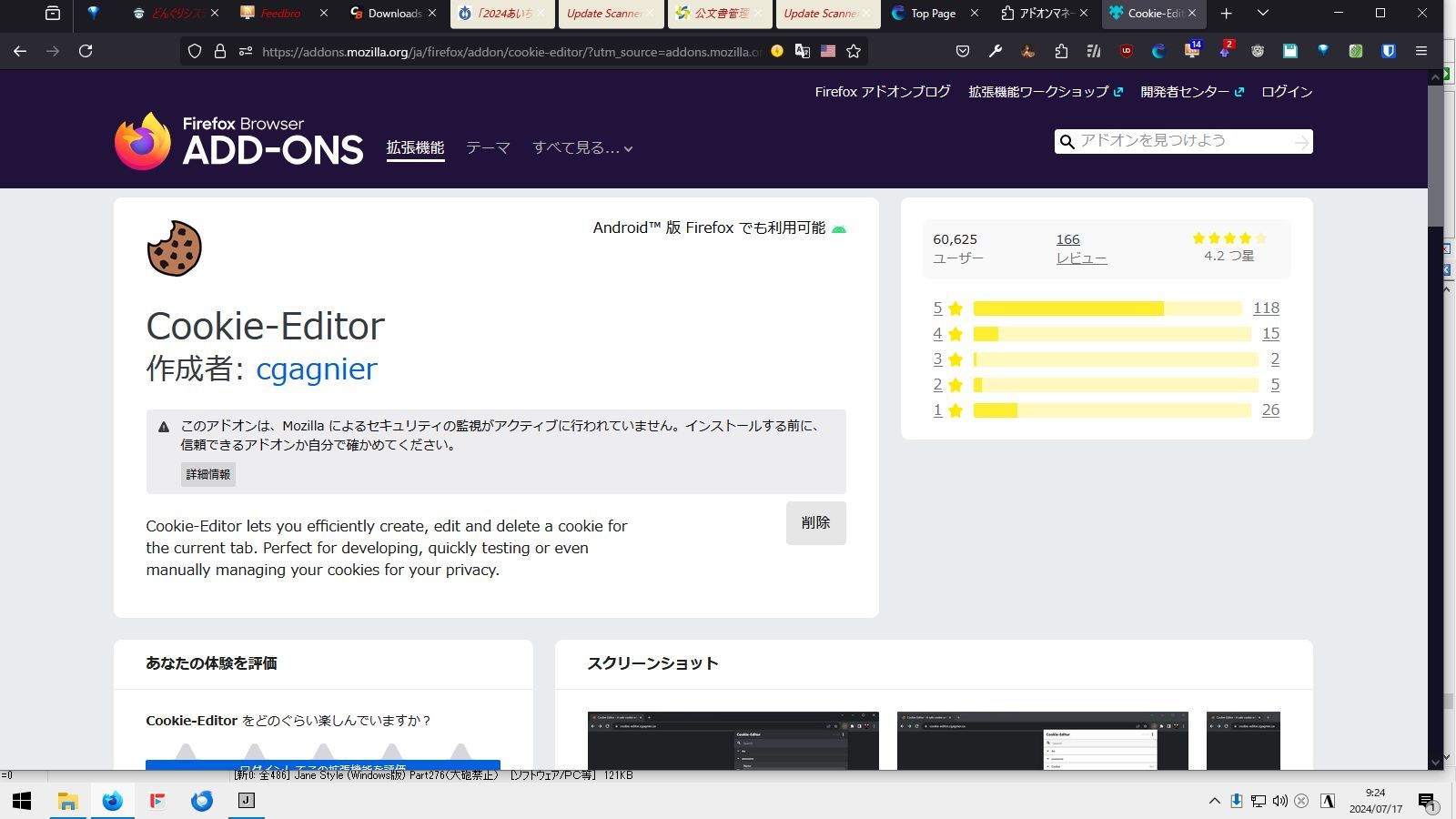The width and height of the screenshot is (1456, 819).
Task: Click the Android版 Firefox でも利用可能 text
Action: click(709, 227)
